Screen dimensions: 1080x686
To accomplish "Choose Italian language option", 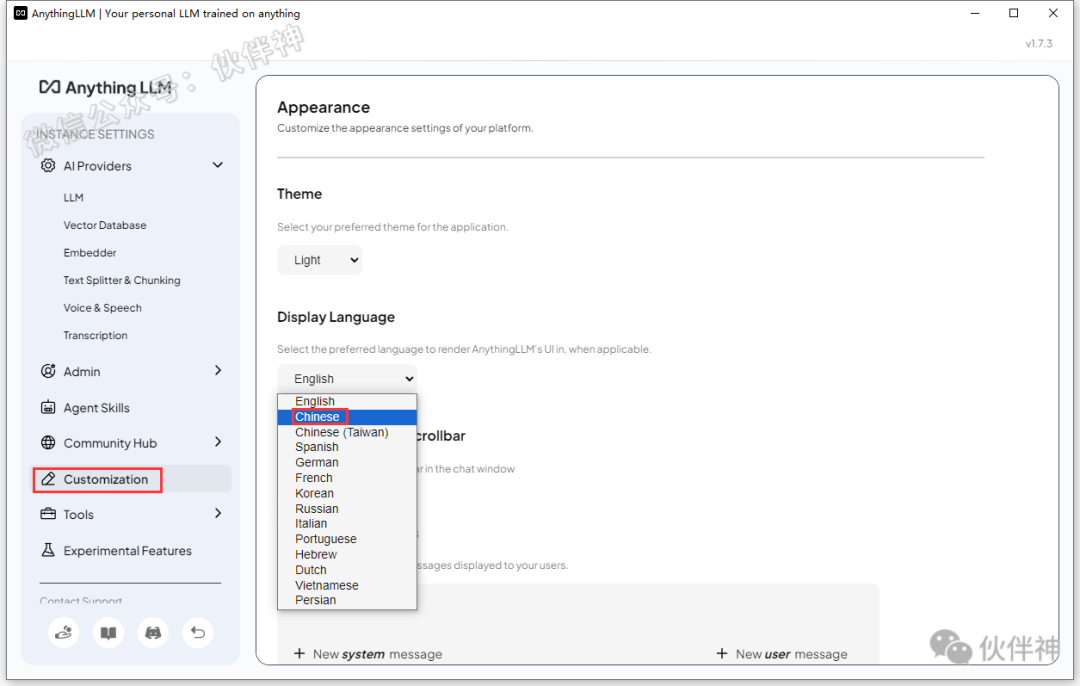I will [x=347, y=523].
